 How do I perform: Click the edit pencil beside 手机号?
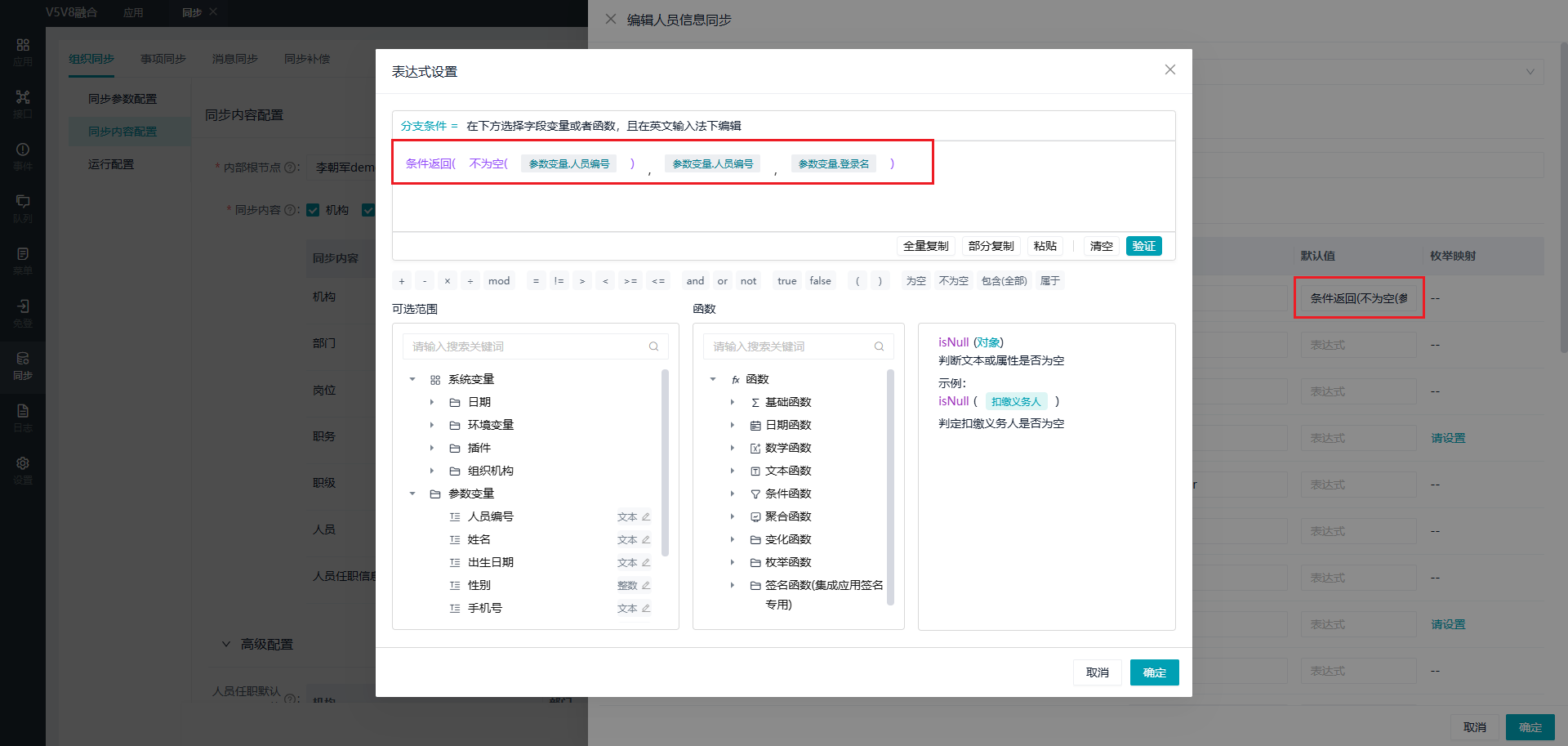click(x=646, y=608)
